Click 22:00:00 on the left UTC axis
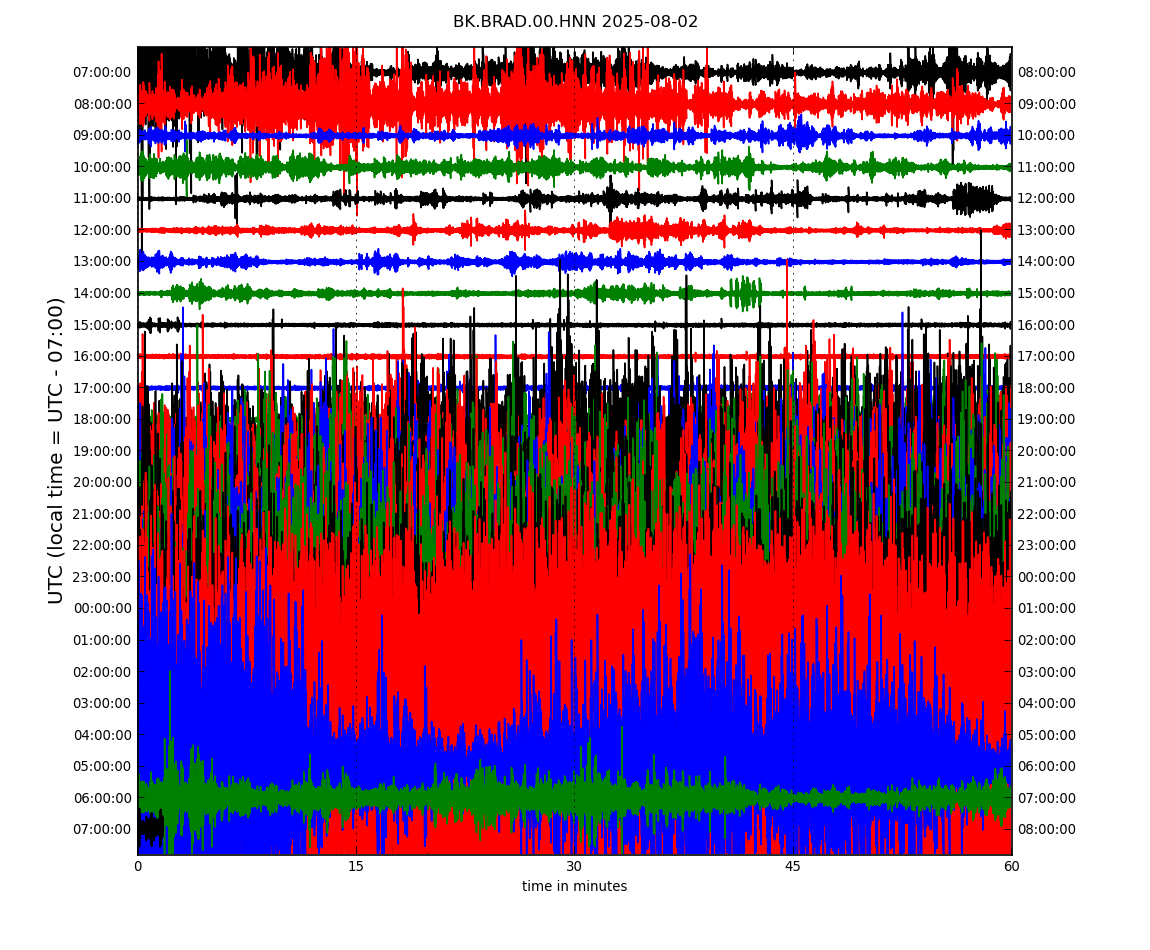 click(x=102, y=545)
